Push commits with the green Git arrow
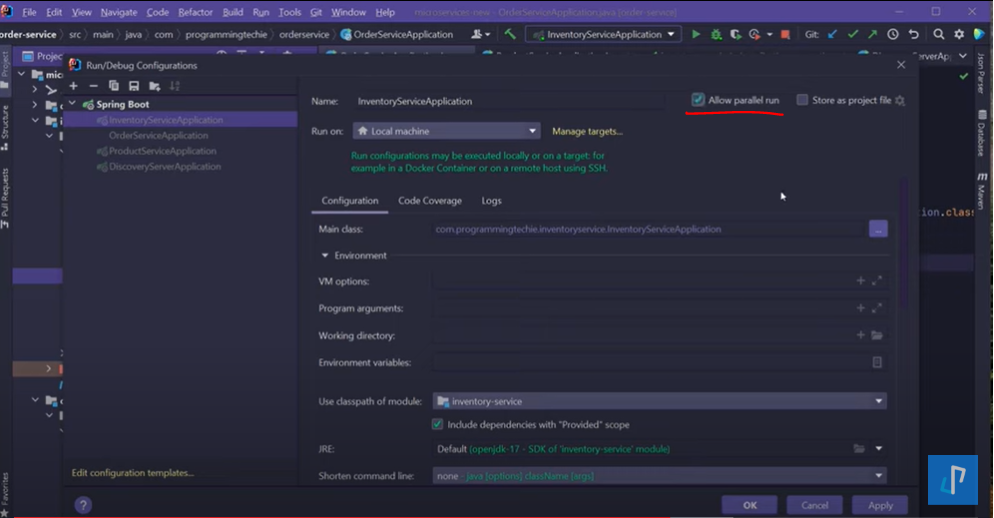The height and width of the screenshot is (518, 994). (x=873, y=34)
